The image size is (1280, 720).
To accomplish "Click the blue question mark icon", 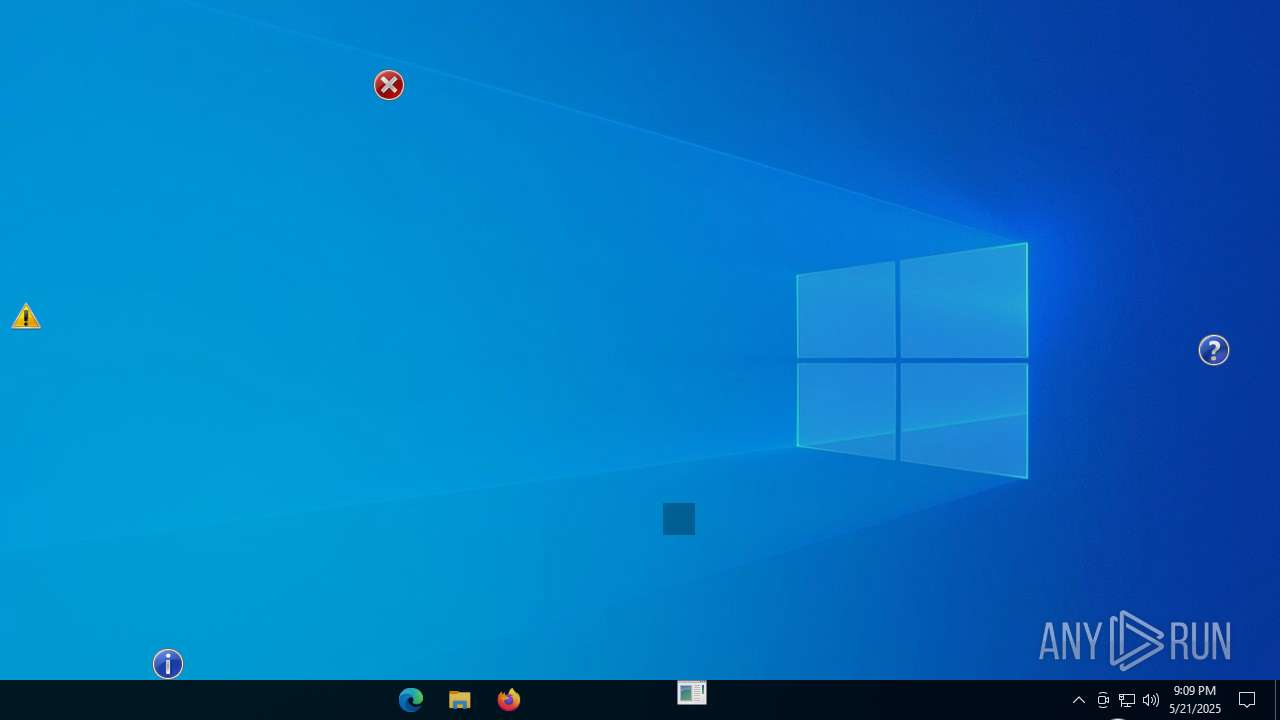I will point(1214,350).
